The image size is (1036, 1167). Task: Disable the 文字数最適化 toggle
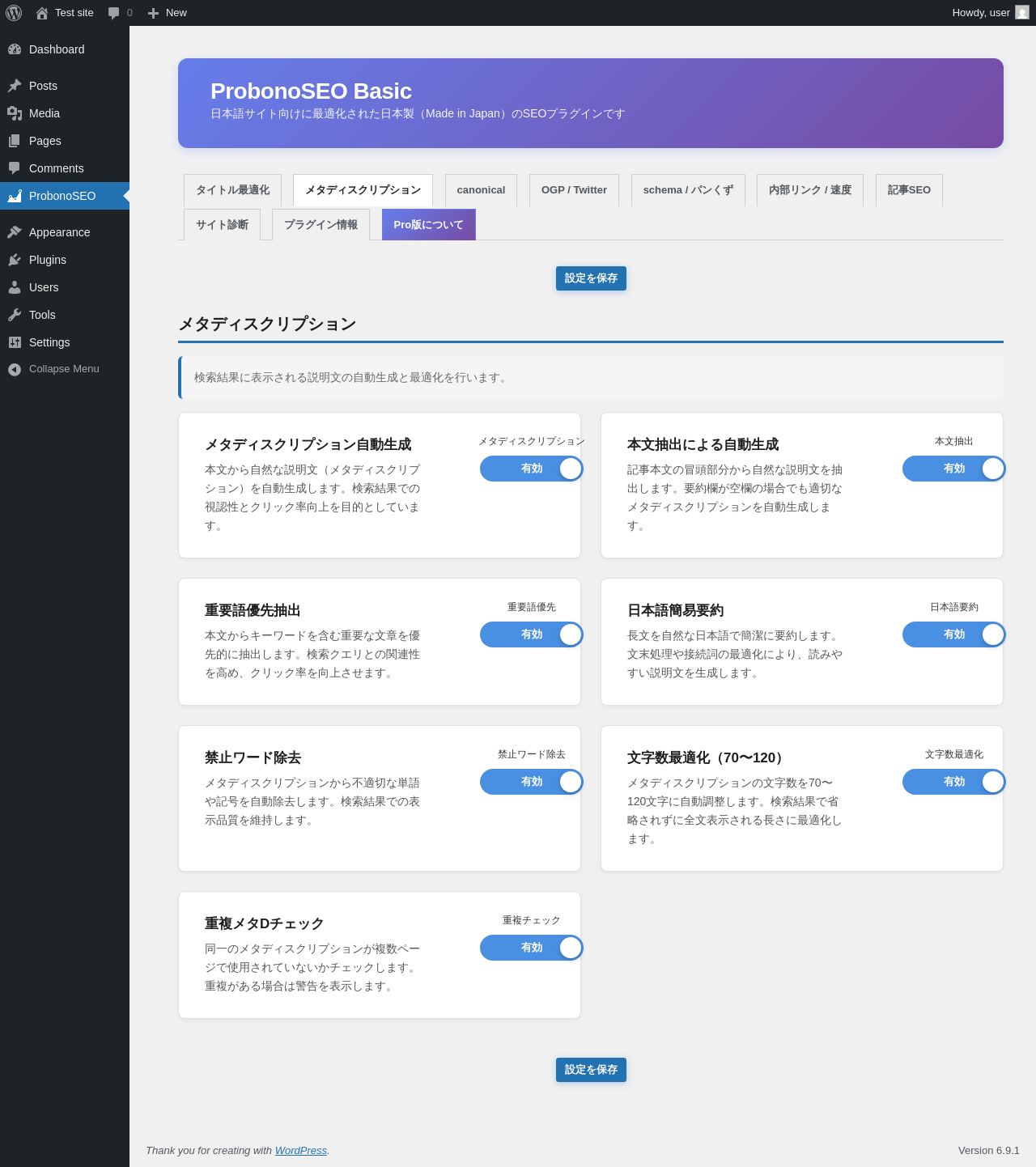point(954,782)
